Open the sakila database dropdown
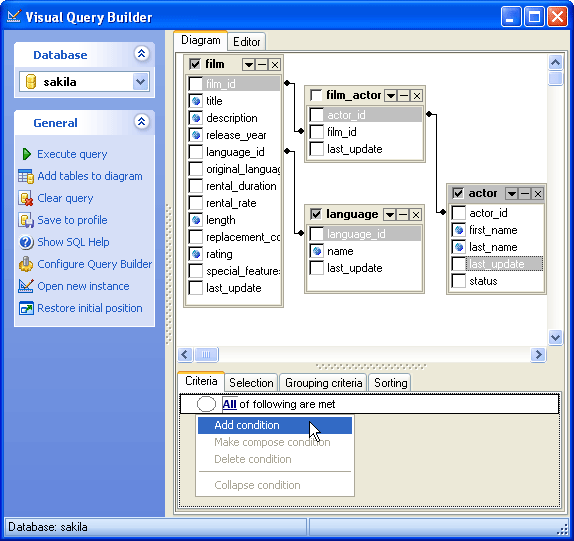Image resolution: width=574 pixels, height=541 pixels. 141,81
